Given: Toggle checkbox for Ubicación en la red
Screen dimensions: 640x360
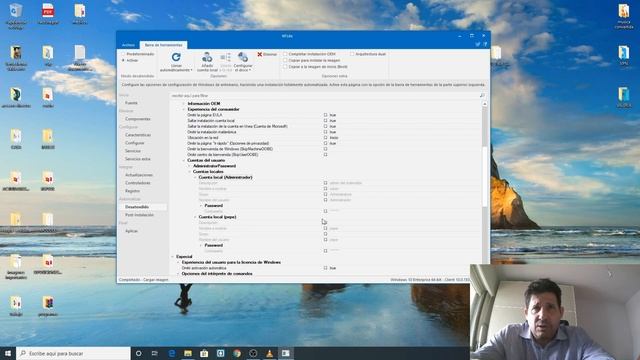Looking at the screenshot, I should click(325, 138).
